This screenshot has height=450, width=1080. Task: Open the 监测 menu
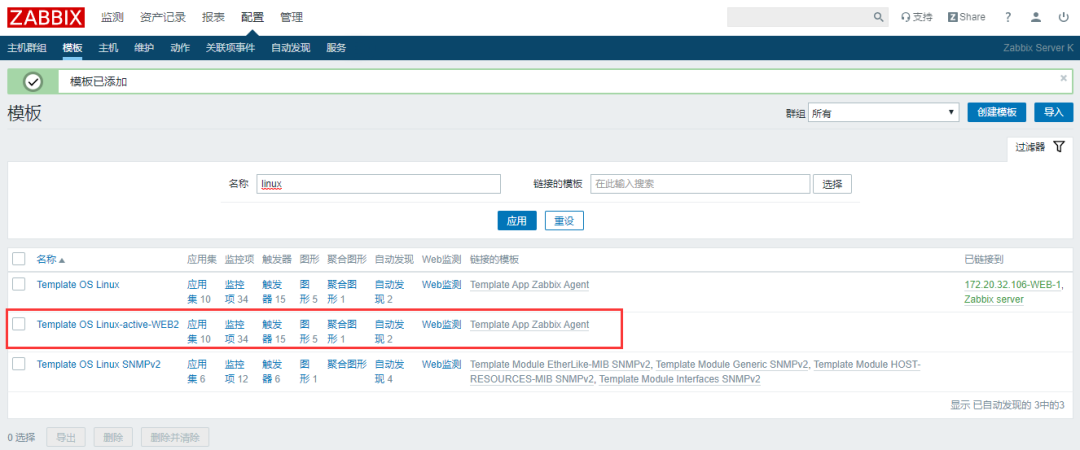click(112, 17)
